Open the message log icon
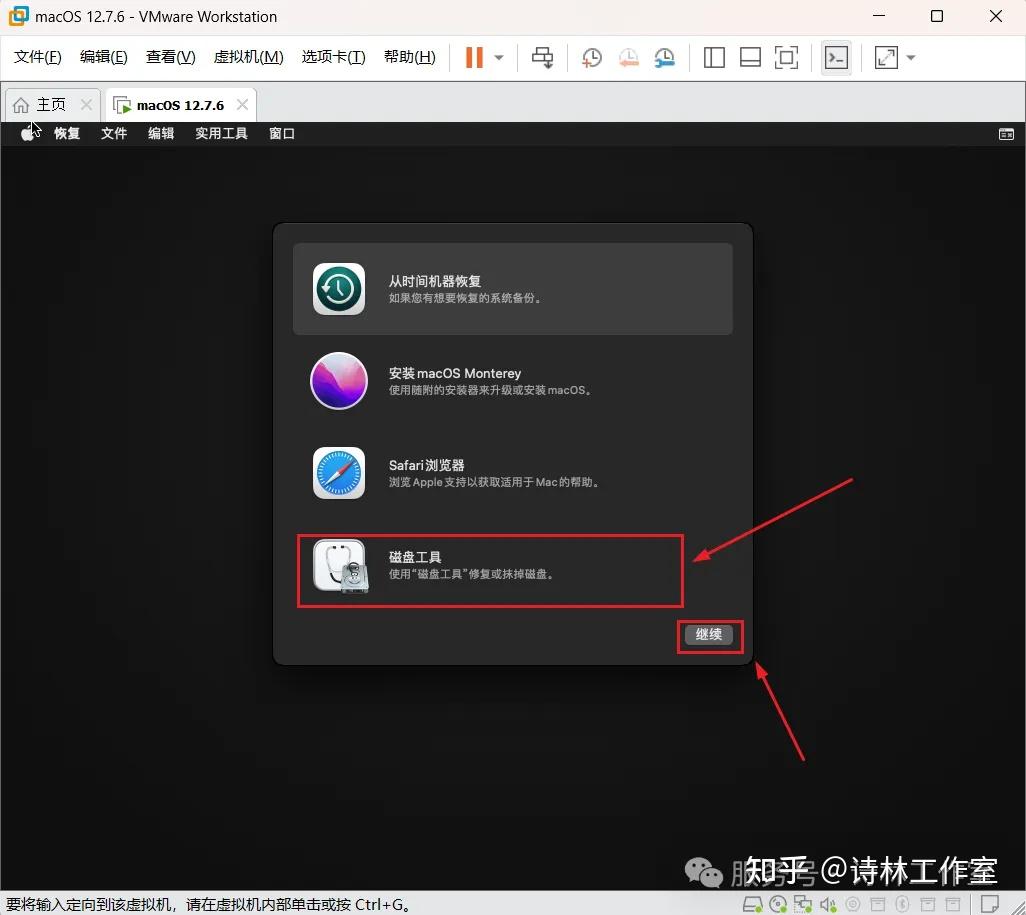1026x915 pixels. pyautogui.click(x=990, y=904)
